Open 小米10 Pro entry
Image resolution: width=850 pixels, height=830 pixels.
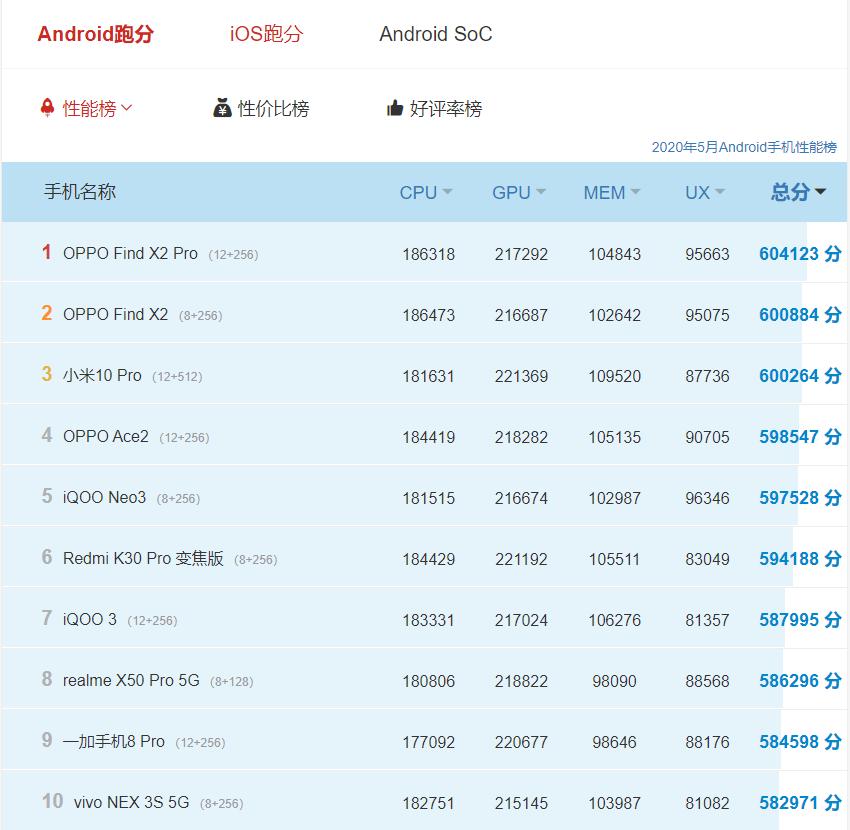pos(102,375)
